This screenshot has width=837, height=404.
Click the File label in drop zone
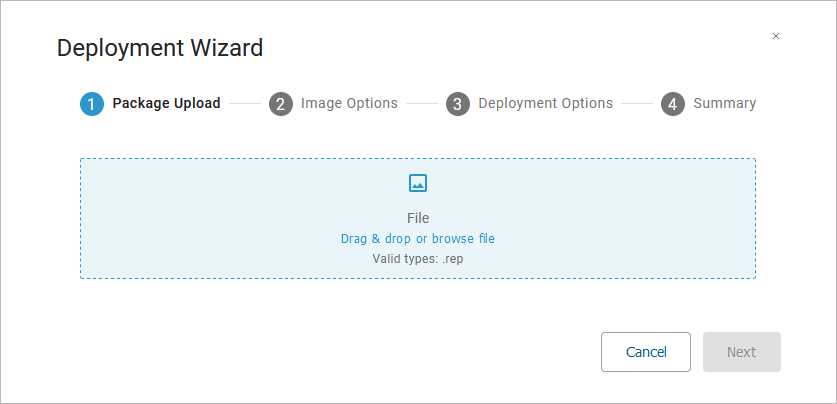tap(418, 218)
